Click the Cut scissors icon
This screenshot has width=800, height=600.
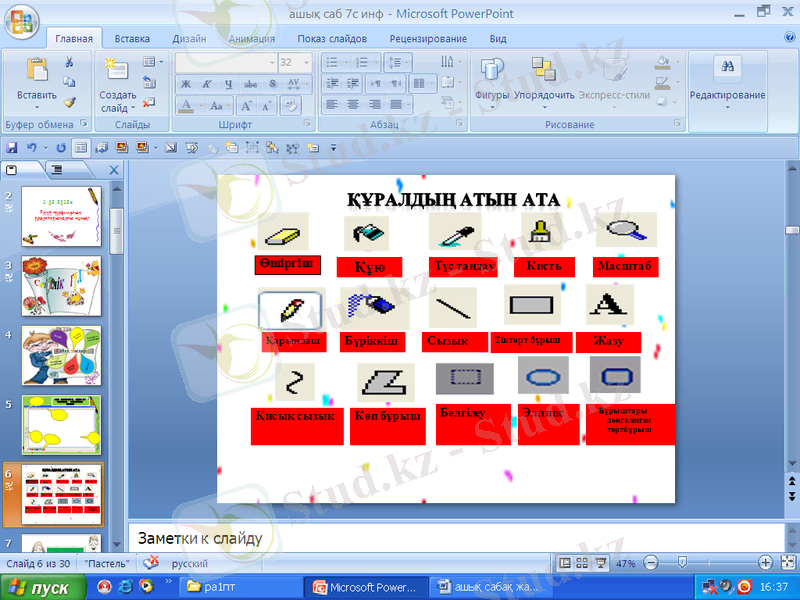click(69, 62)
